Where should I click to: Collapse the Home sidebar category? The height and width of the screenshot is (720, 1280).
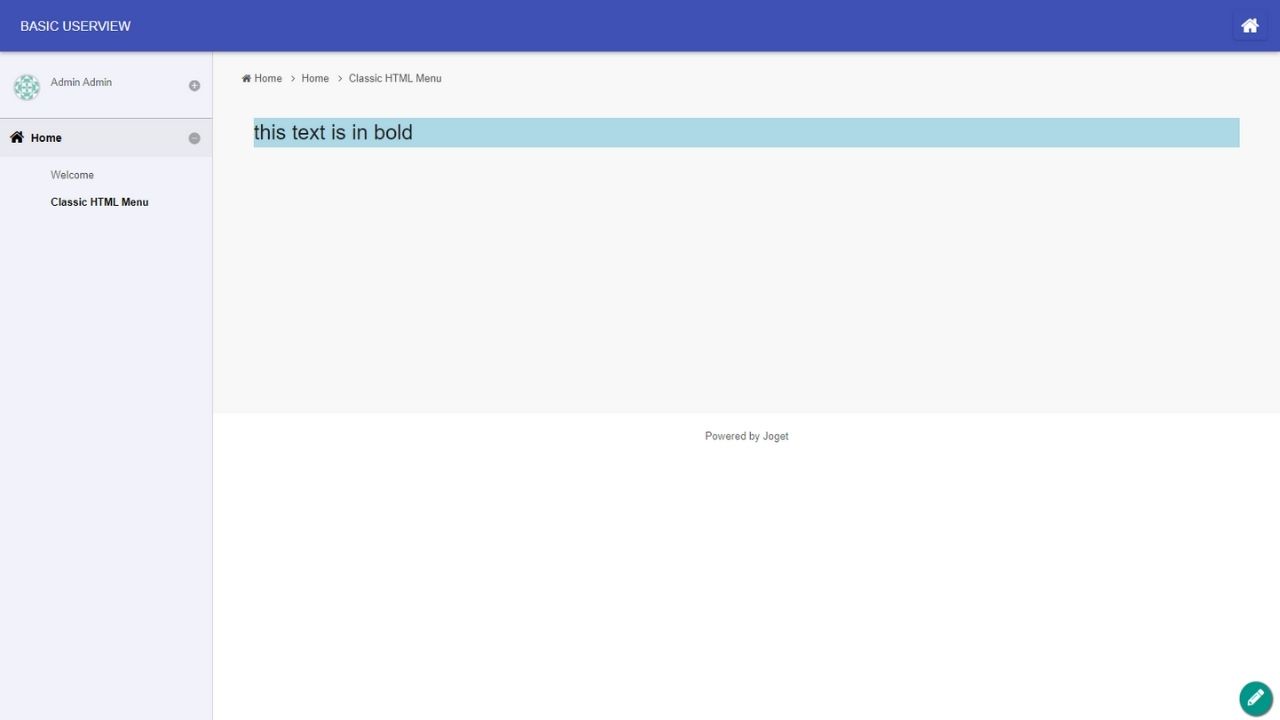[x=194, y=139]
